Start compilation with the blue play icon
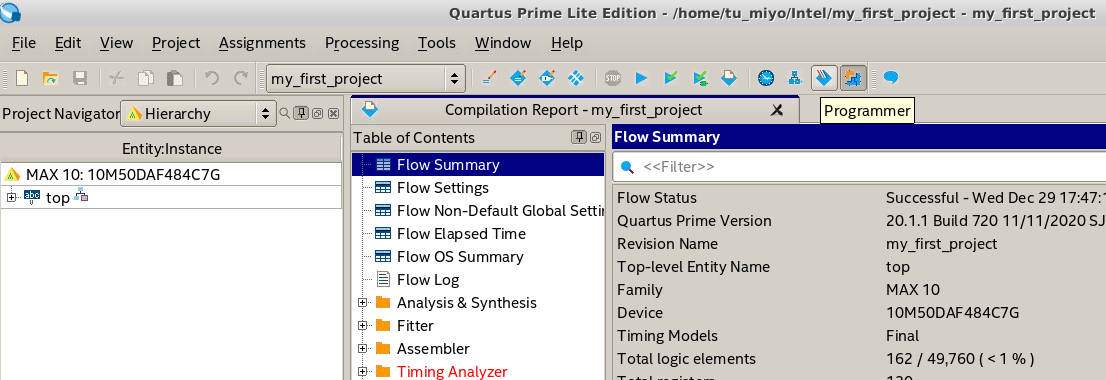 (640, 78)
